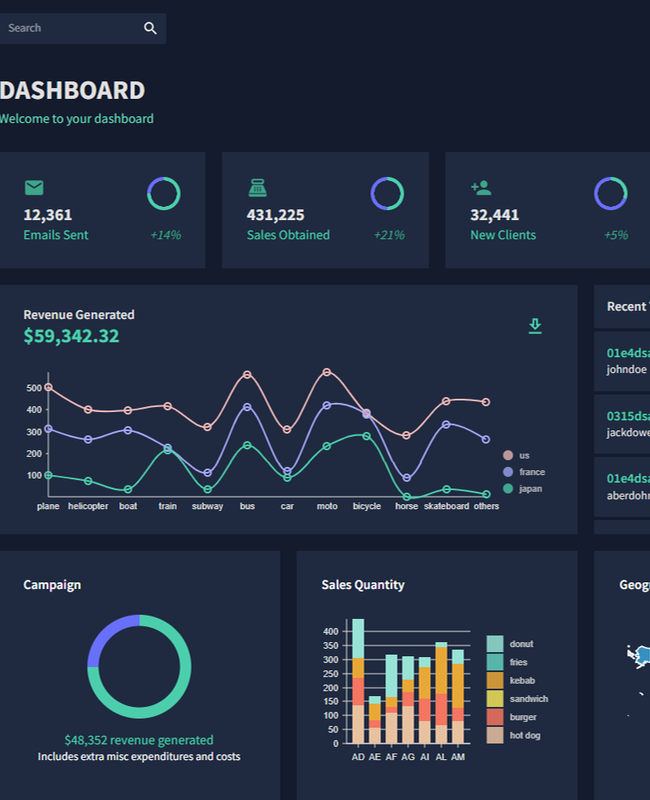The width and height of the screenshot is (650, 800).
Task: Click the 32,441 clients value
Action: point(494,215)
